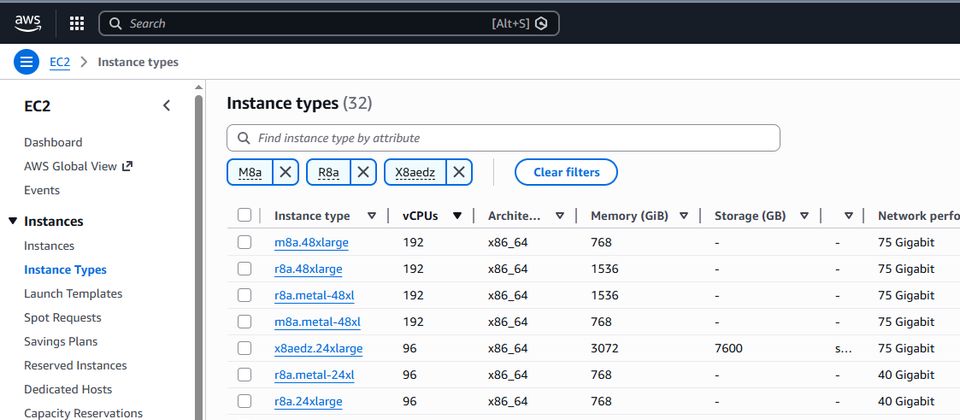
Task: Click the Clear filters button
Action: pos(566,172)
